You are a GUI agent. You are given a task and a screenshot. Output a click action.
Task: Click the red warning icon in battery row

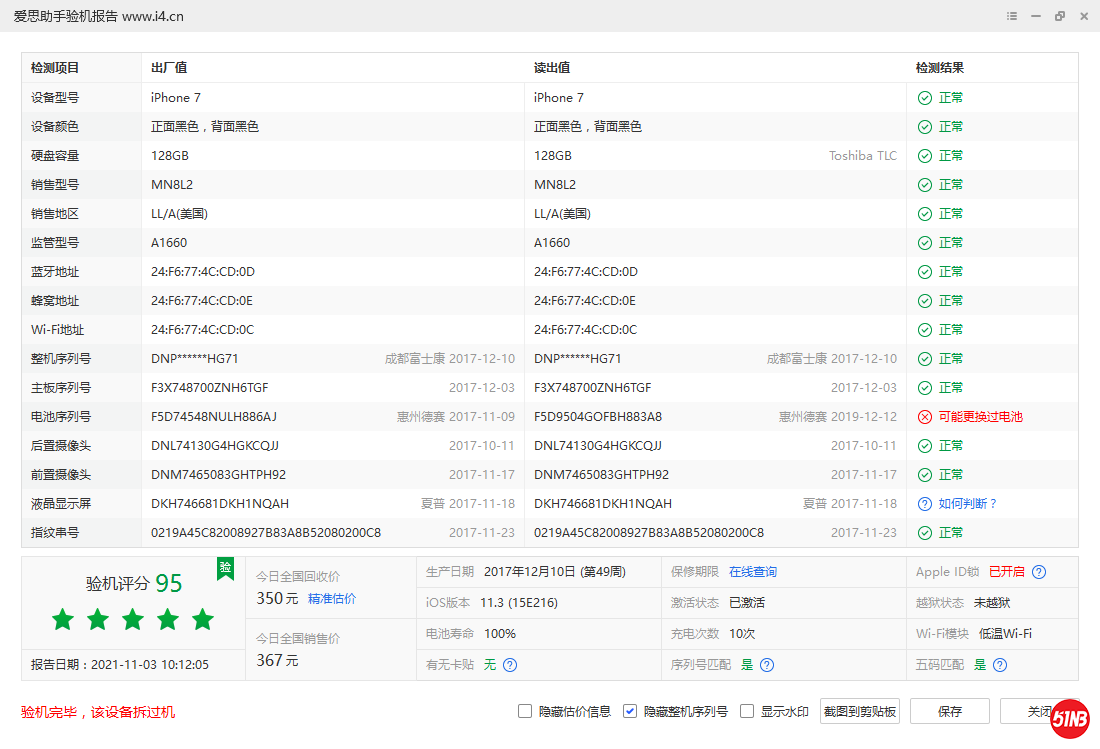[x=925, y=417]
